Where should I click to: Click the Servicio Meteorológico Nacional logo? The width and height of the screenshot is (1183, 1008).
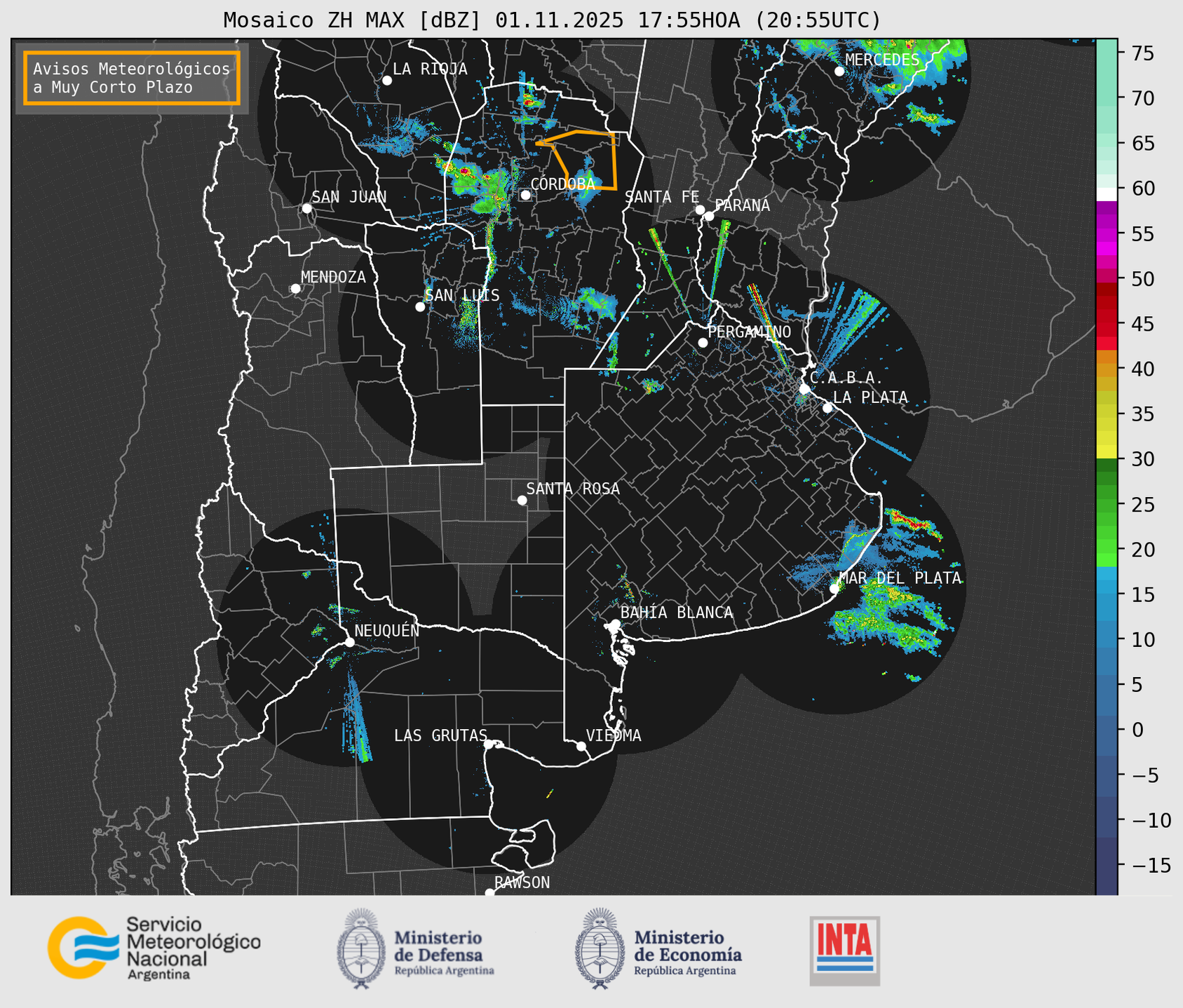[x=153, y=948]
